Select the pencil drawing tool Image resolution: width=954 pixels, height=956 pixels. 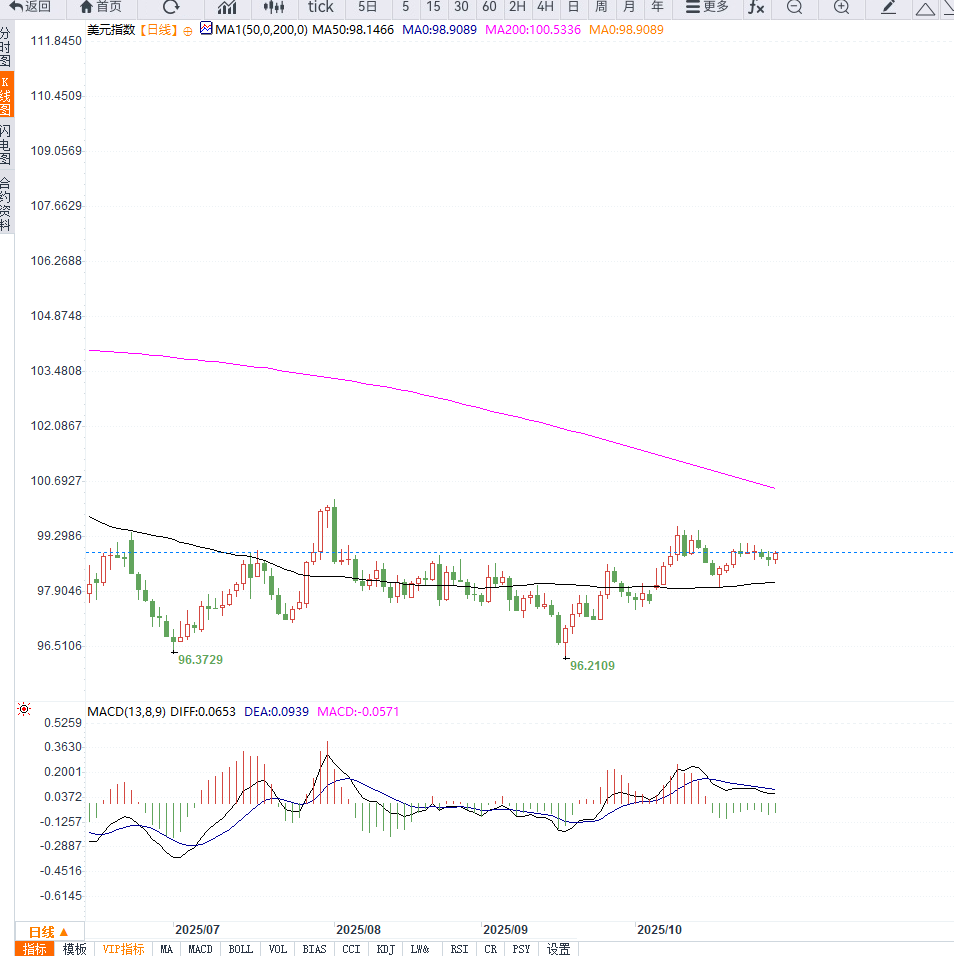889,7
